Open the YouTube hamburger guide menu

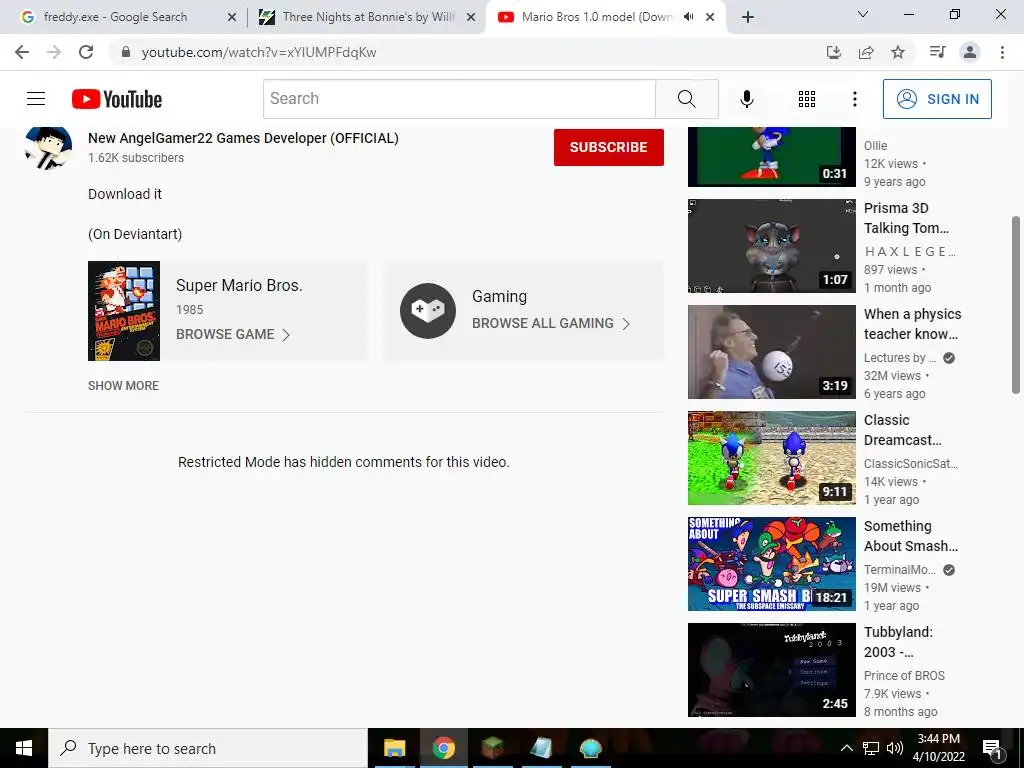tap(36, 99)
